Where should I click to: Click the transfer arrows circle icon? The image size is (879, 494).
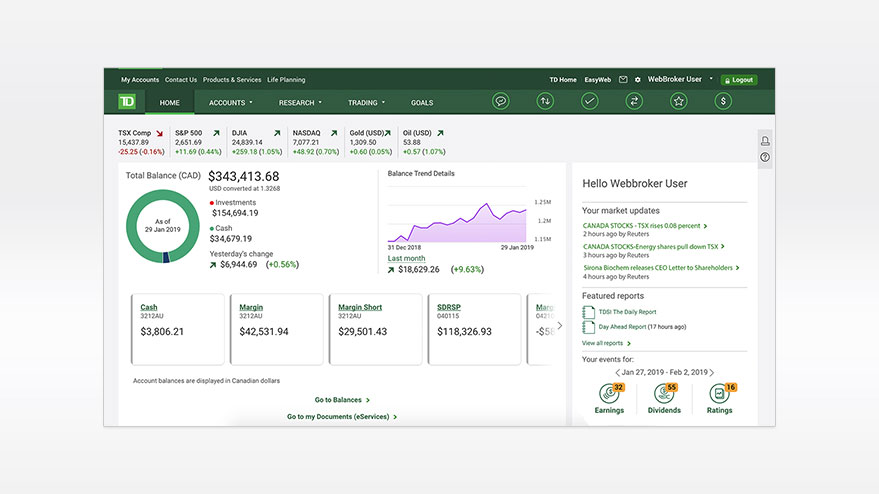634,101
